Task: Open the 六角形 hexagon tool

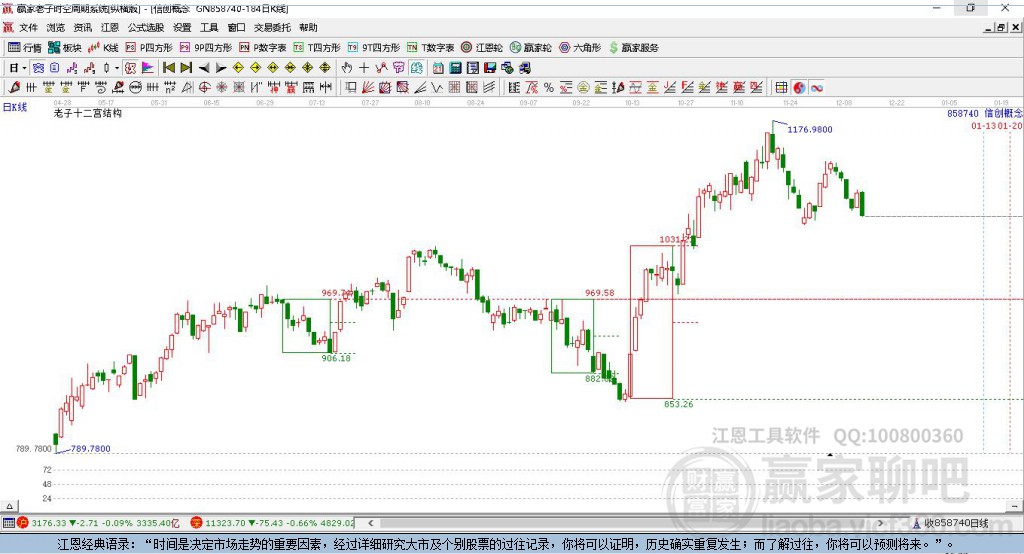Action: pyautogui.click(x=580, y=48)
